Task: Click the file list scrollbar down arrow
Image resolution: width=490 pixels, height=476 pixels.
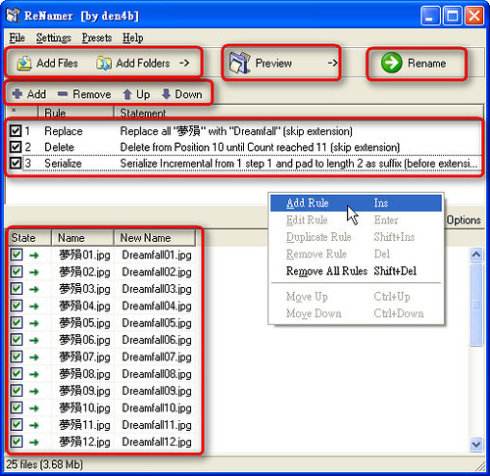Action: click(476, 444)
